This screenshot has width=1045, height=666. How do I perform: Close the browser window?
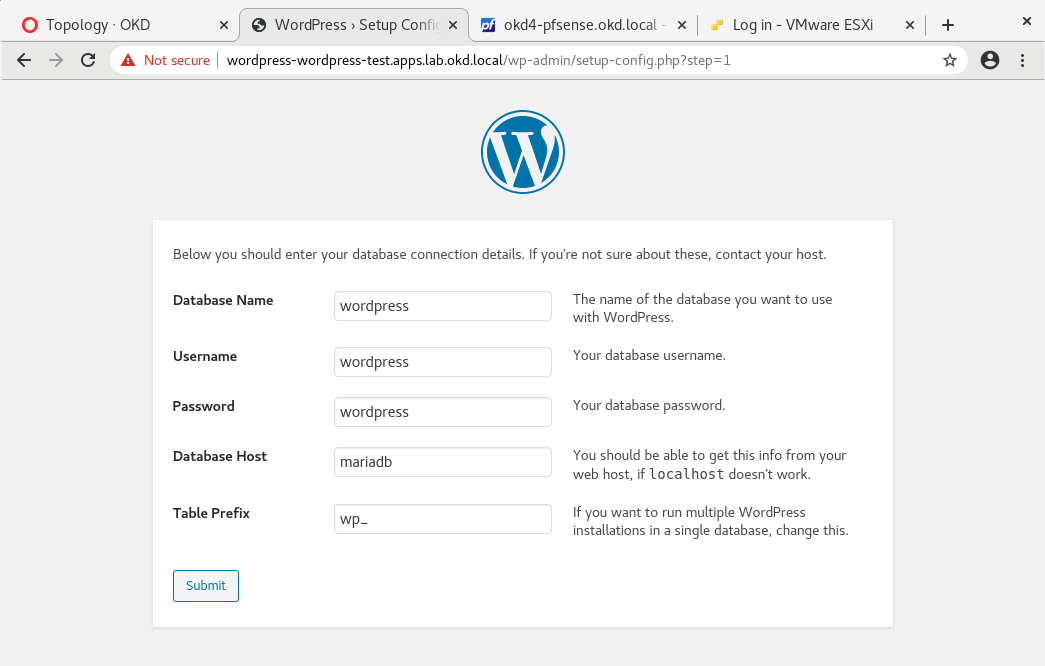click(x=1026, y=21)
